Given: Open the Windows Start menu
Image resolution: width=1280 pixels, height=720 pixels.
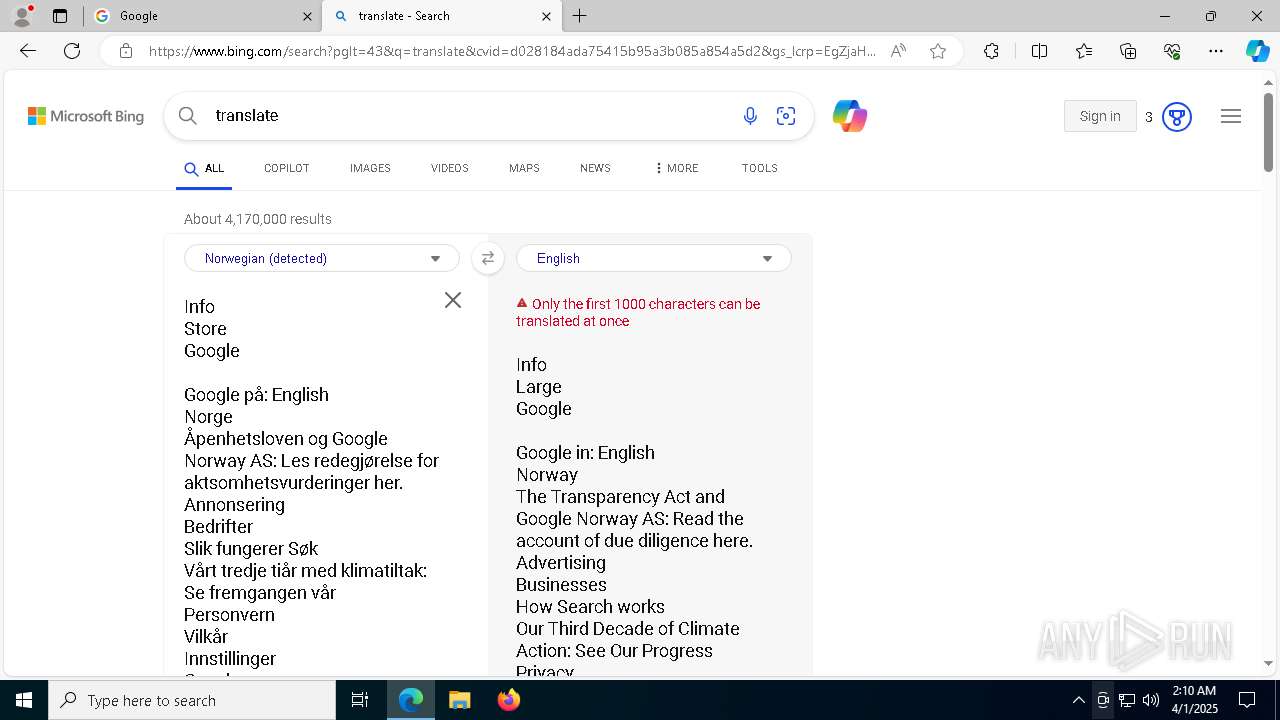Looking at the screenshot, I should (24, 700).
